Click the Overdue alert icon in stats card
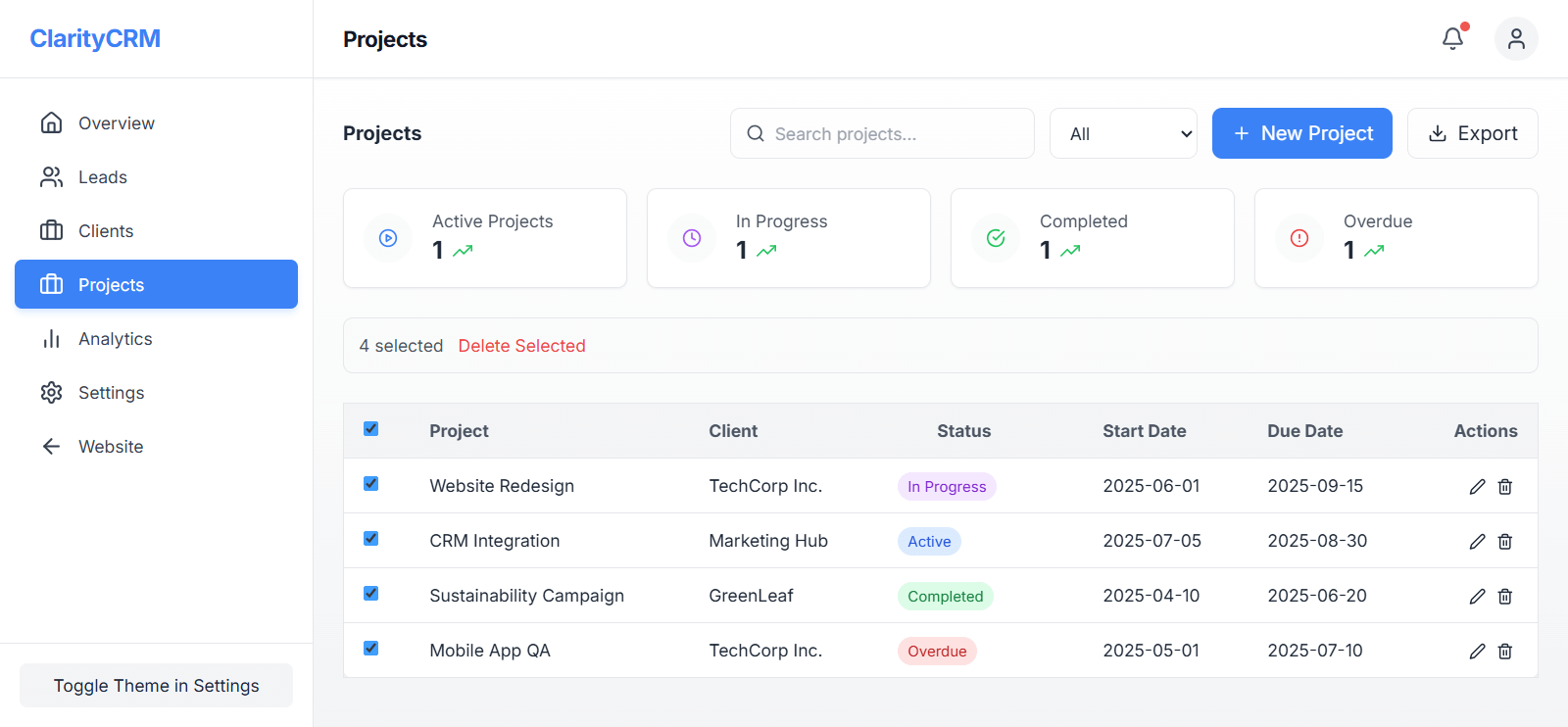Image resolution: width=1568 pixels, height=727 pixels. [1298, 238]
